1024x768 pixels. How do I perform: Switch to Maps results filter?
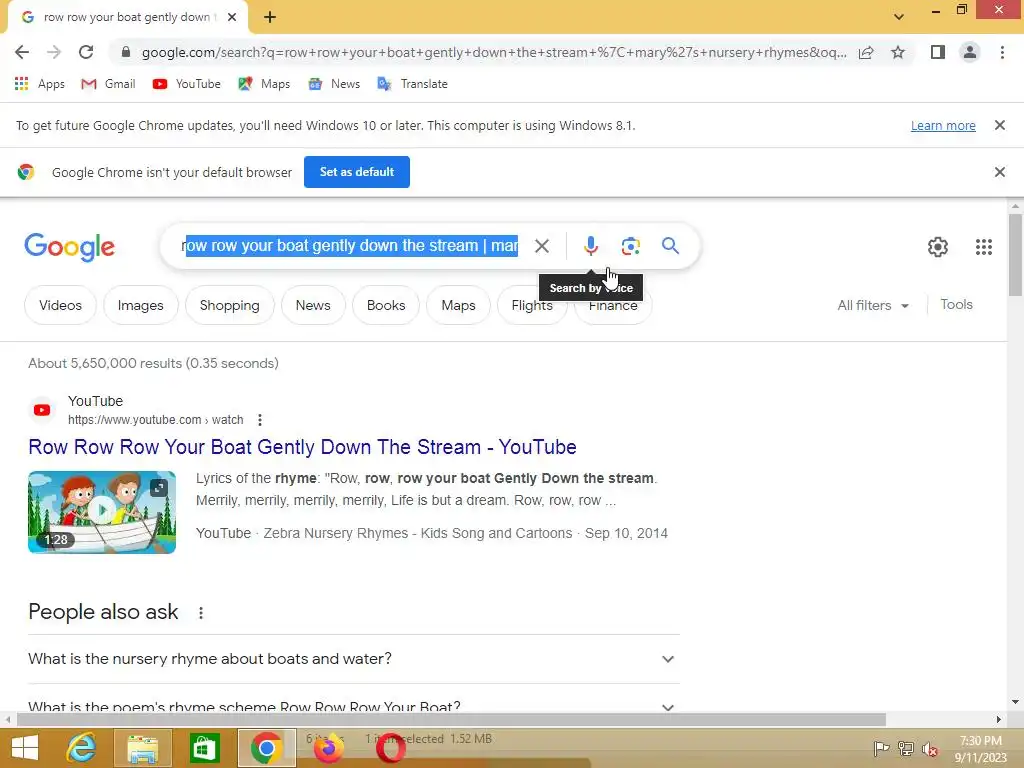[458, 305]
